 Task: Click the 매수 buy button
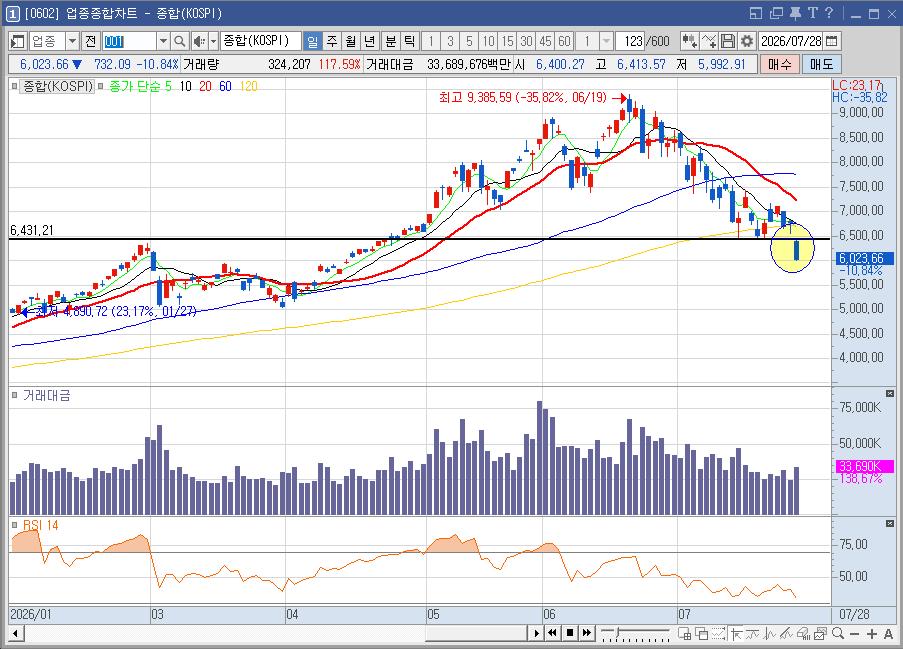coord(779,64)
